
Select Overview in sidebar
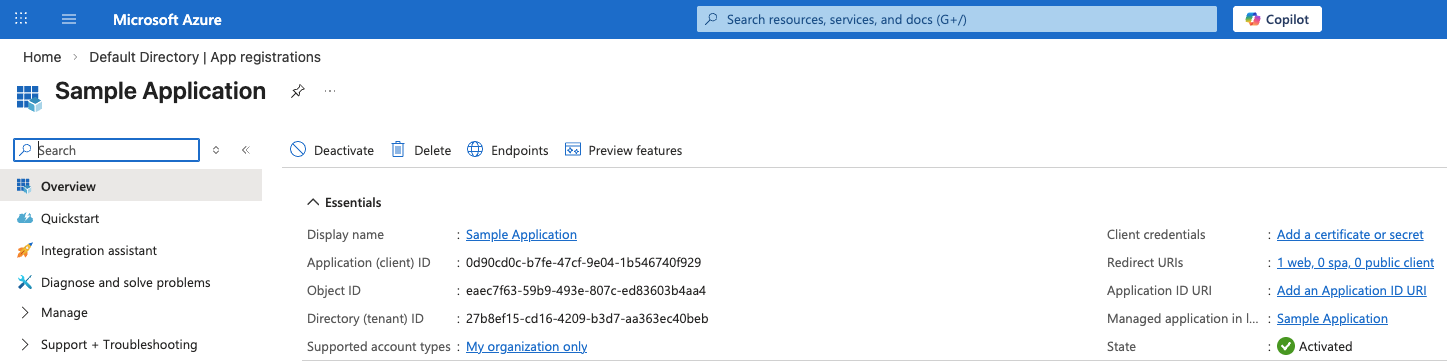pos(131,186)
